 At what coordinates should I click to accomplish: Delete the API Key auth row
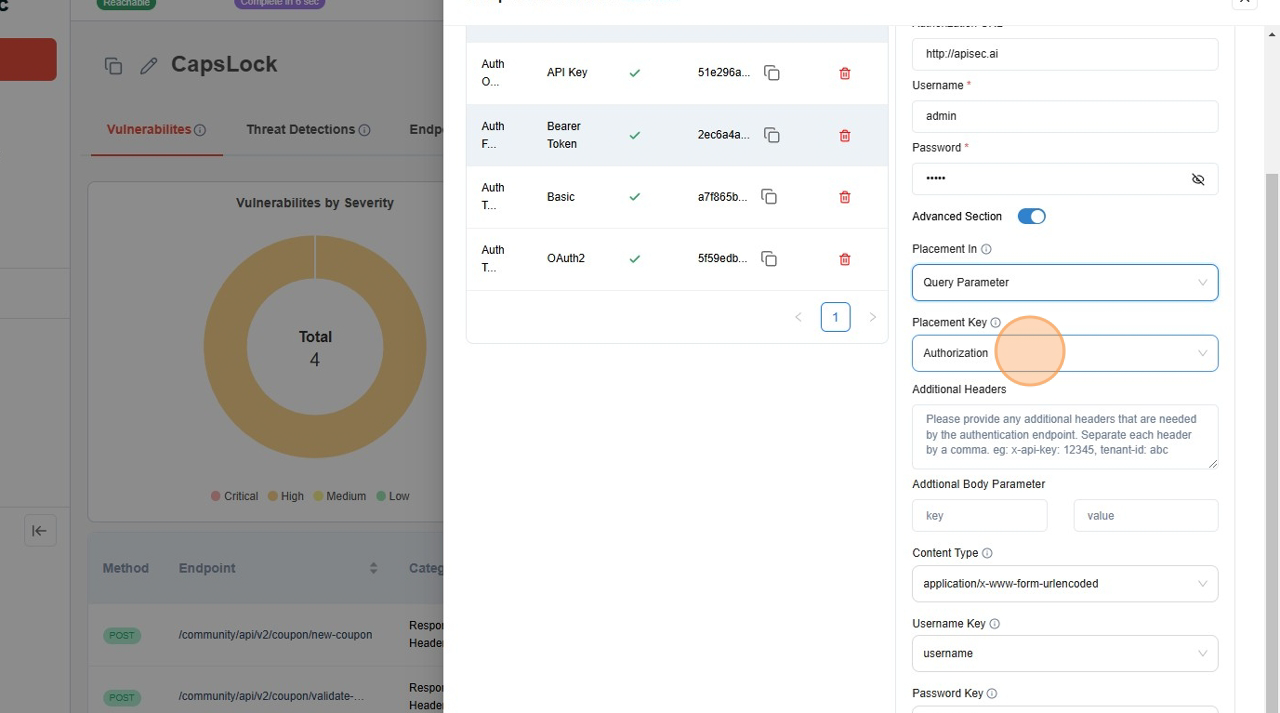click(x=845, y=73)
